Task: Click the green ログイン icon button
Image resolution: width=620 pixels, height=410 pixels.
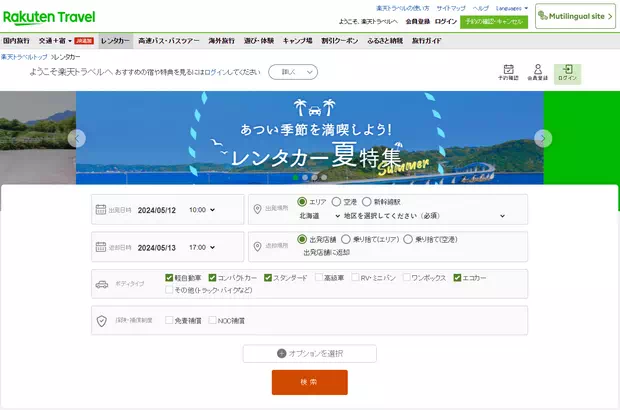Action: 567,74
